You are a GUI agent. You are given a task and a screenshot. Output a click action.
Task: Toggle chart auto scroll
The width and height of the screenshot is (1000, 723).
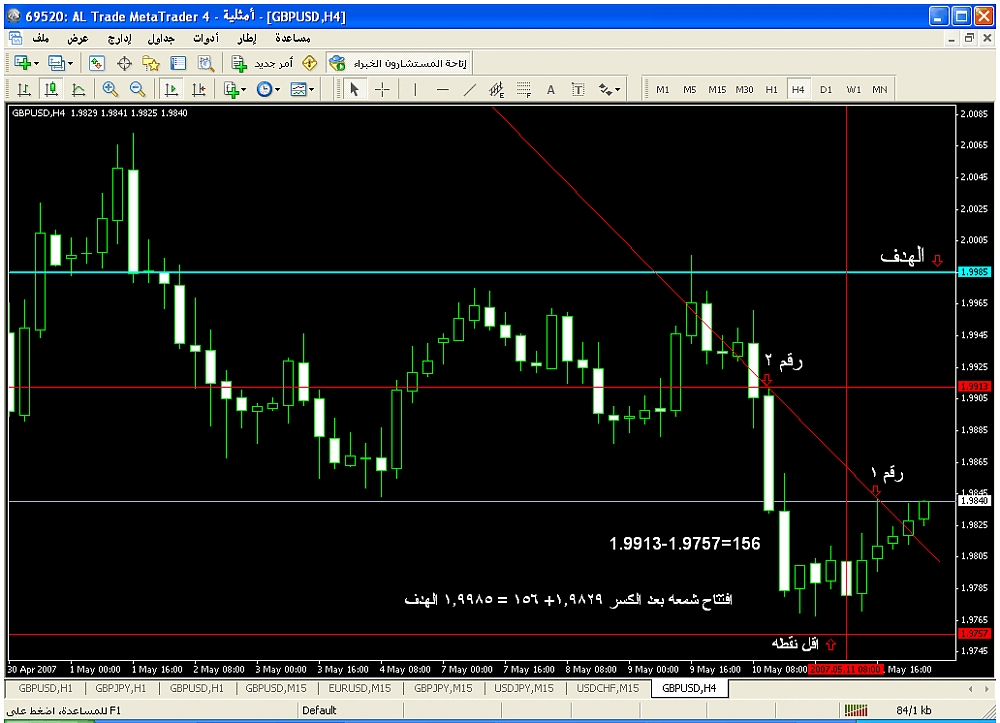tap(171, 89)
